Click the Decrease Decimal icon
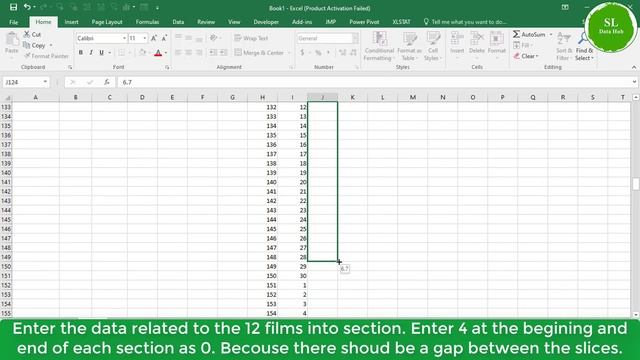This screenshot has width=640, height=360. pos(353,53)
